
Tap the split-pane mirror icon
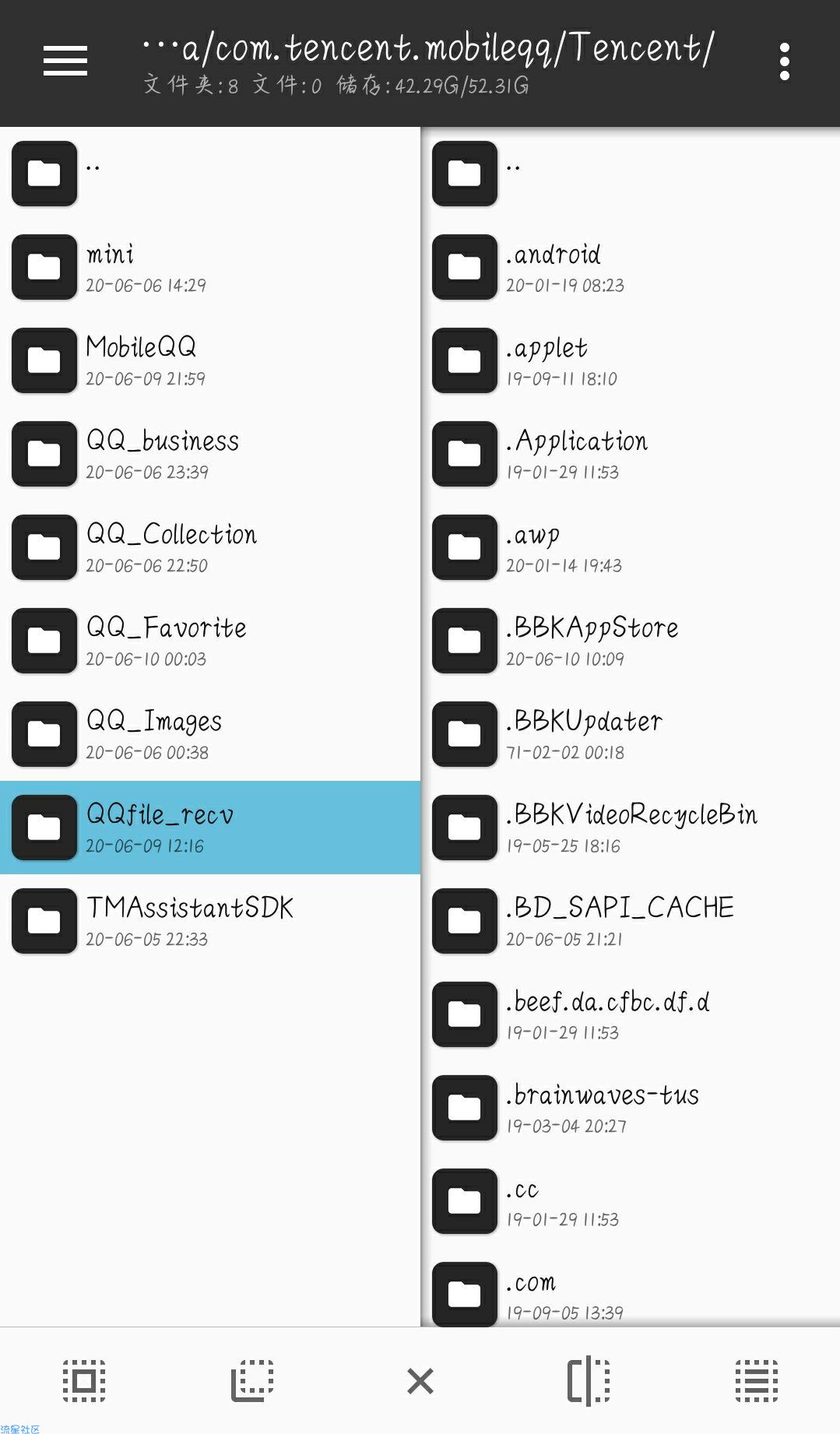tap(589, 1381)
